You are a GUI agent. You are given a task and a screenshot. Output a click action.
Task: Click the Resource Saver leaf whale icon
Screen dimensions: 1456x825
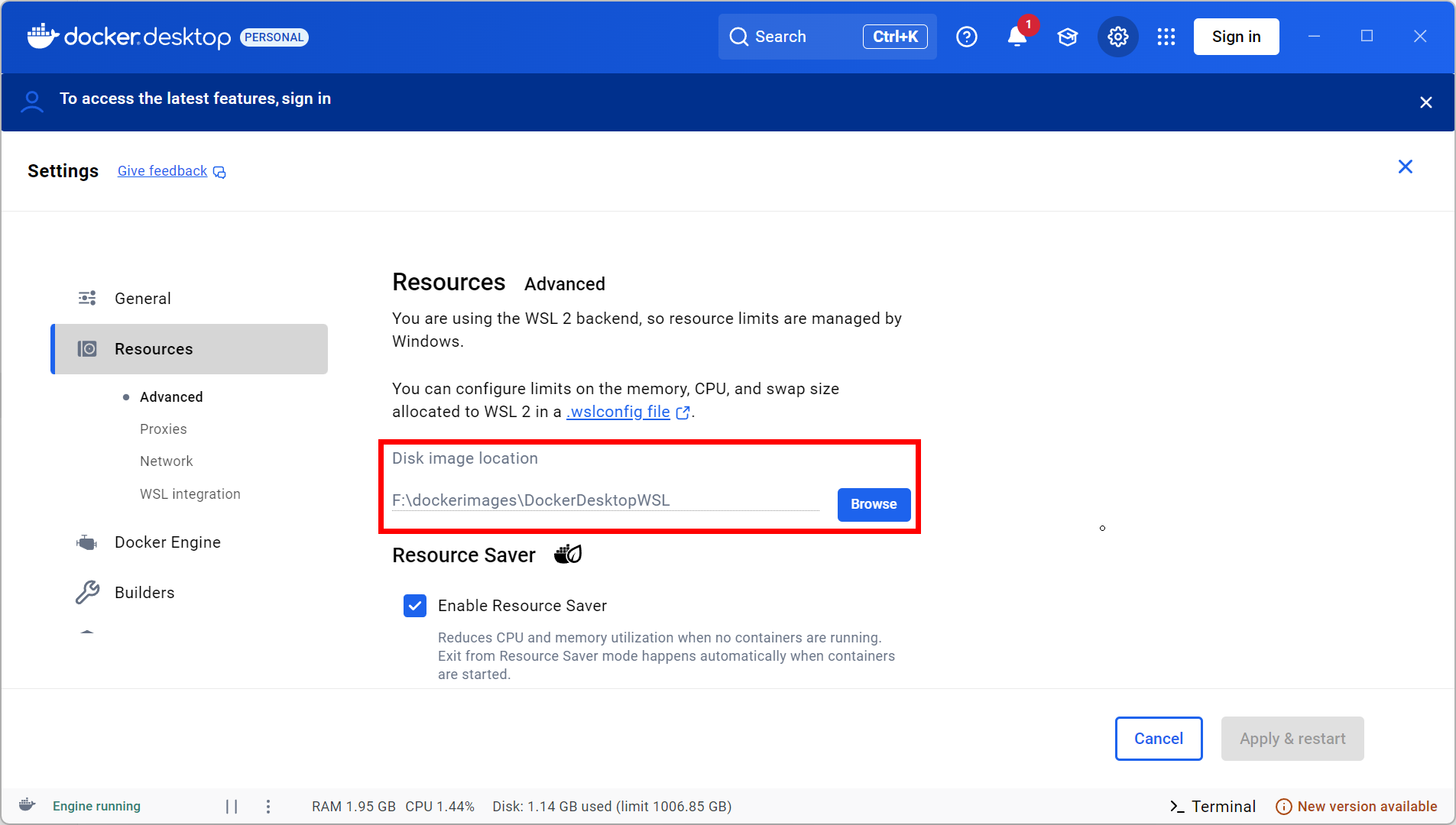[568, 554]
